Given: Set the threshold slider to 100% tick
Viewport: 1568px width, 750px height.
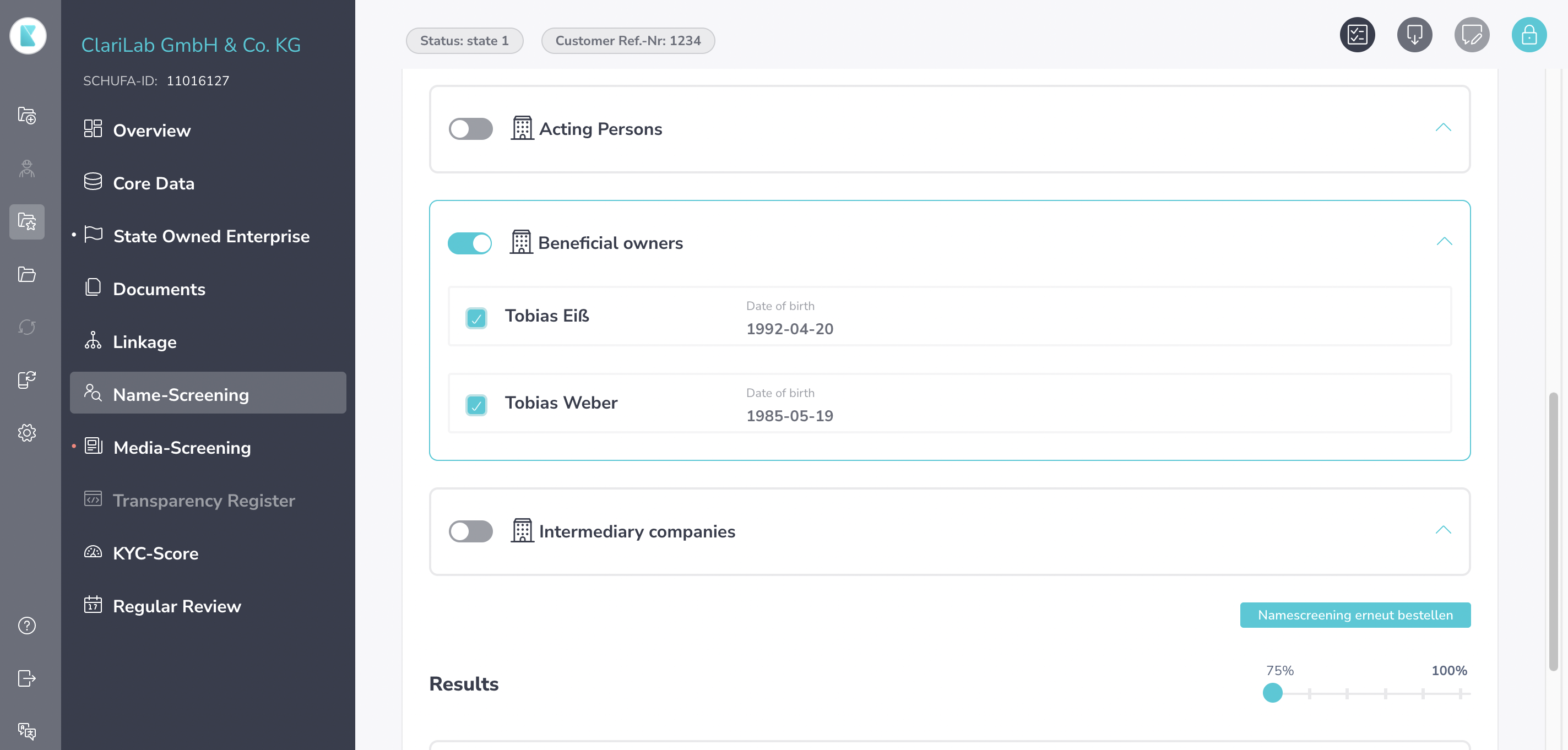Looking at the screenshot, I should coord(1460,693).
